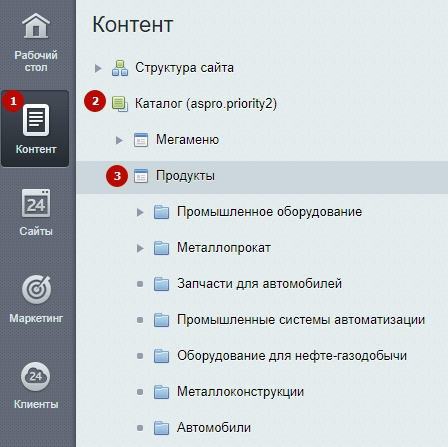Open Оборудование для нефте-газодобычи section
Viewport: 448px width, 447px height.
292,356
